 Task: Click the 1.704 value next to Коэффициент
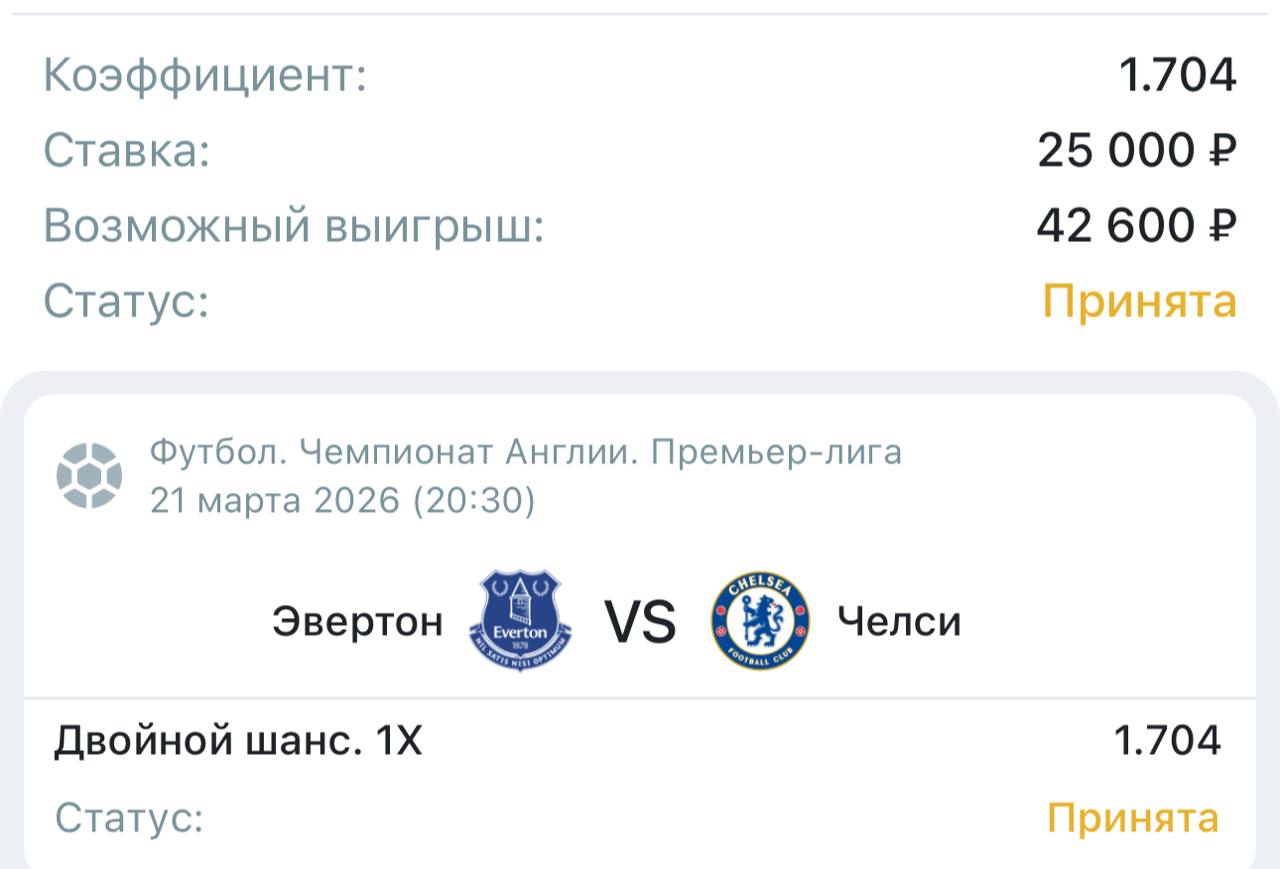(1177, 76)
